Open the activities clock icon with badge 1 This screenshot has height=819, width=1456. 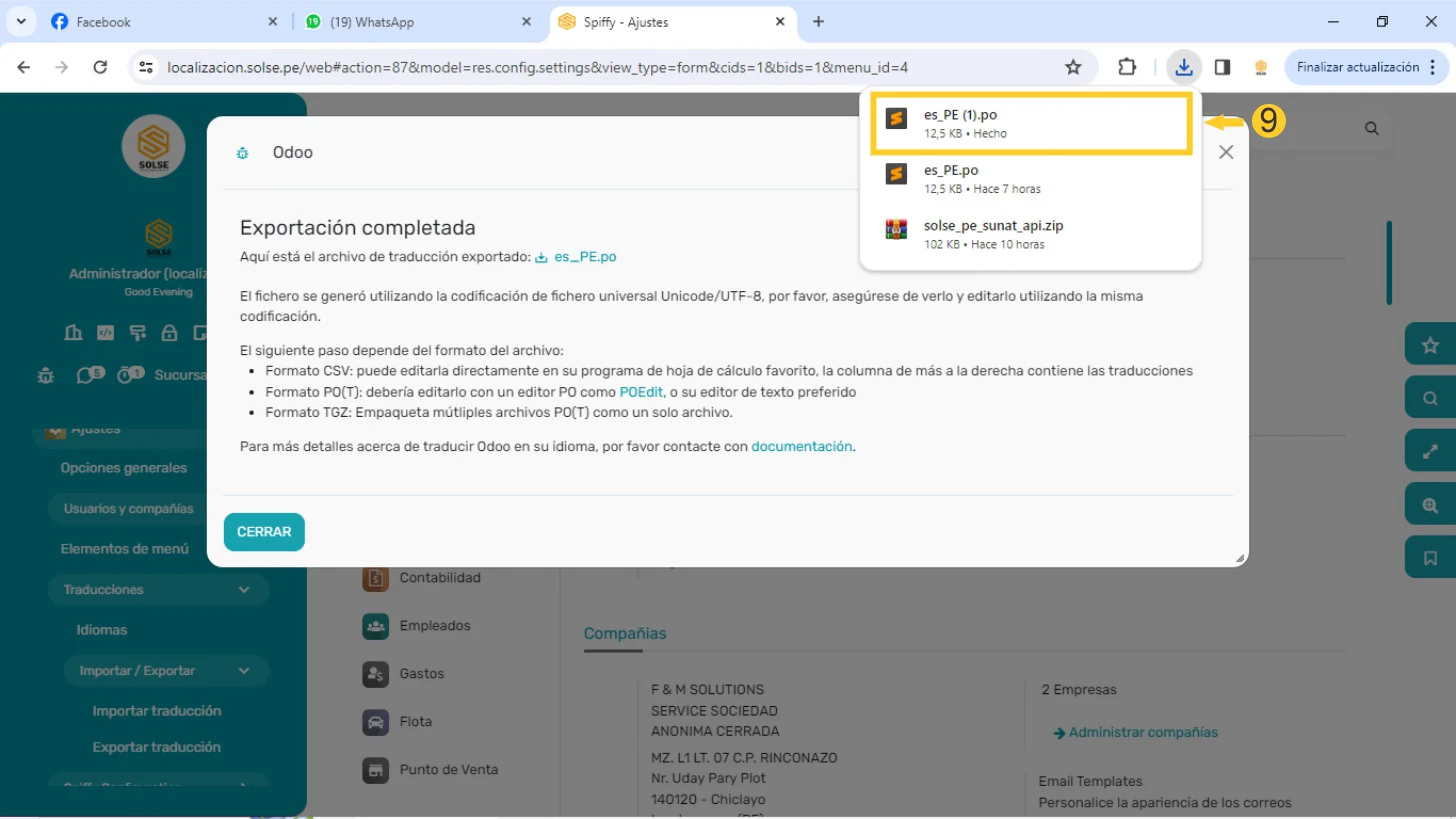click(x=127, y=376)
